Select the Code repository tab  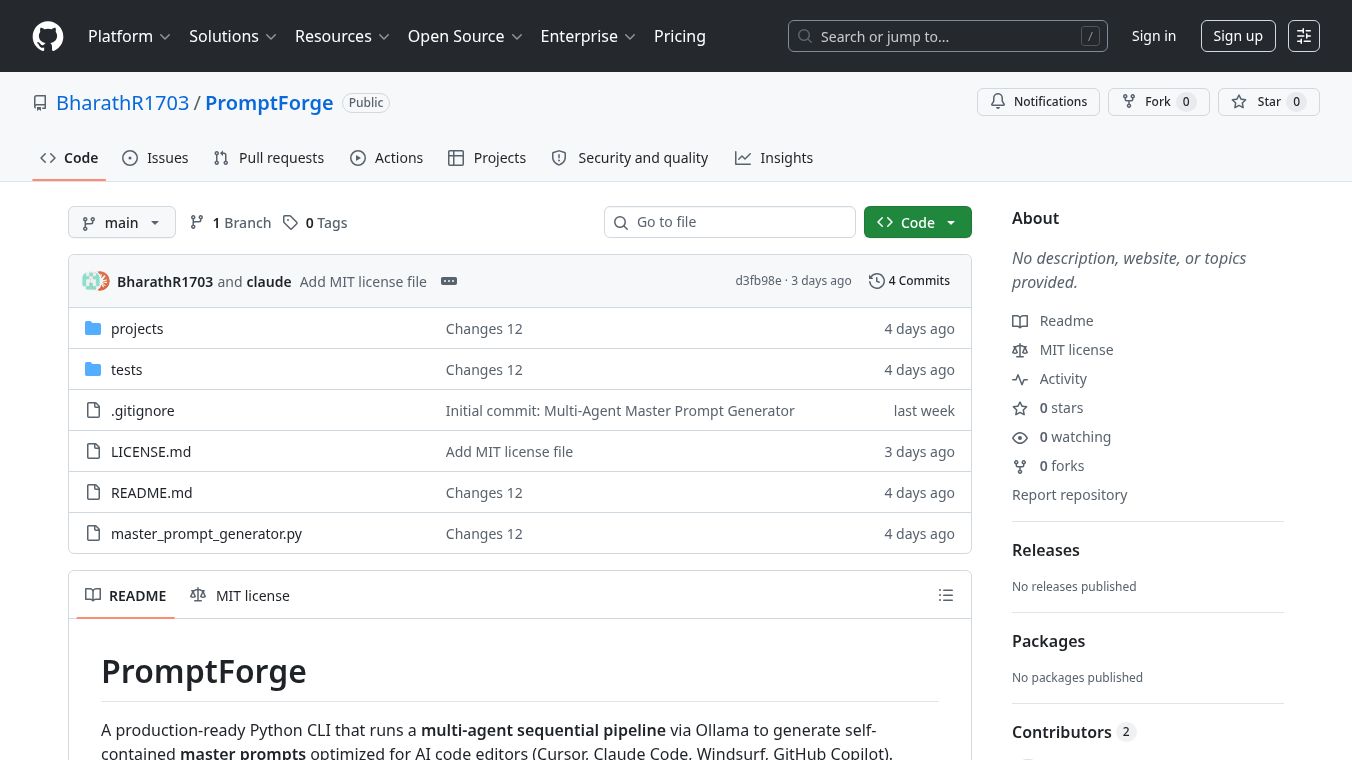pos(69,158)
